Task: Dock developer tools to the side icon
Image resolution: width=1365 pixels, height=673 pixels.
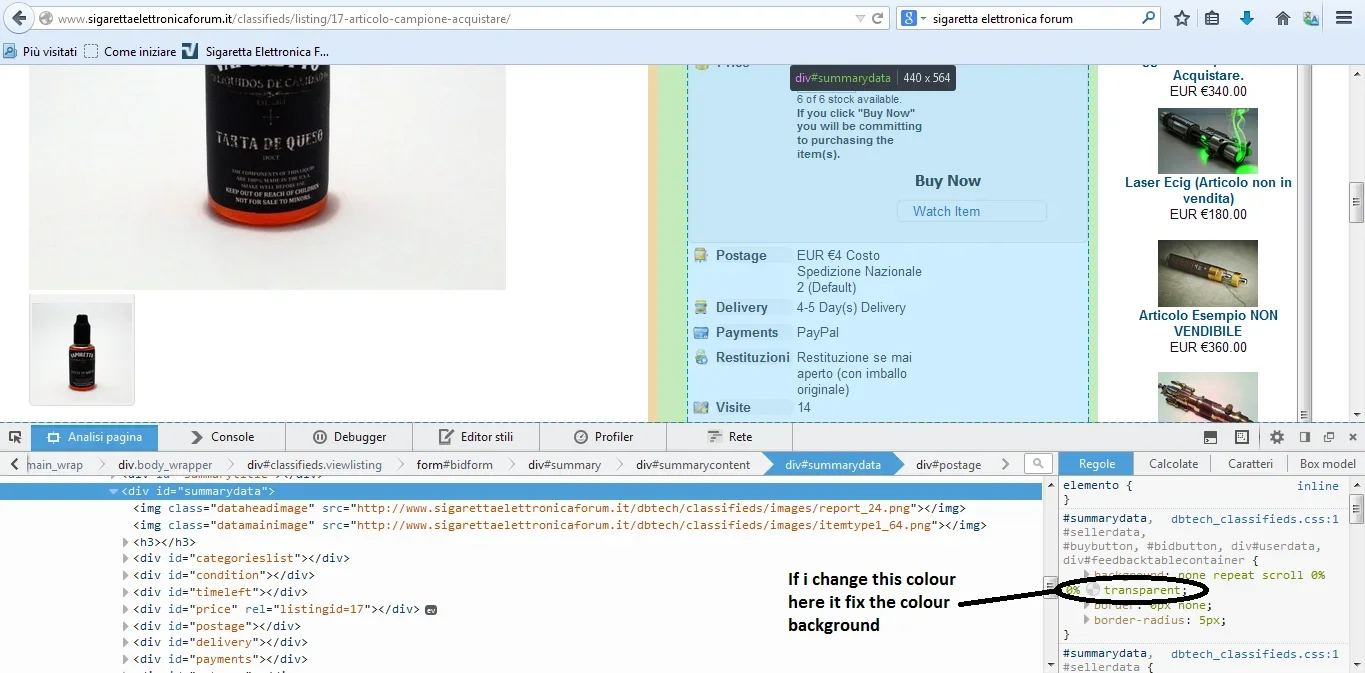Action: coord(1305,437)
